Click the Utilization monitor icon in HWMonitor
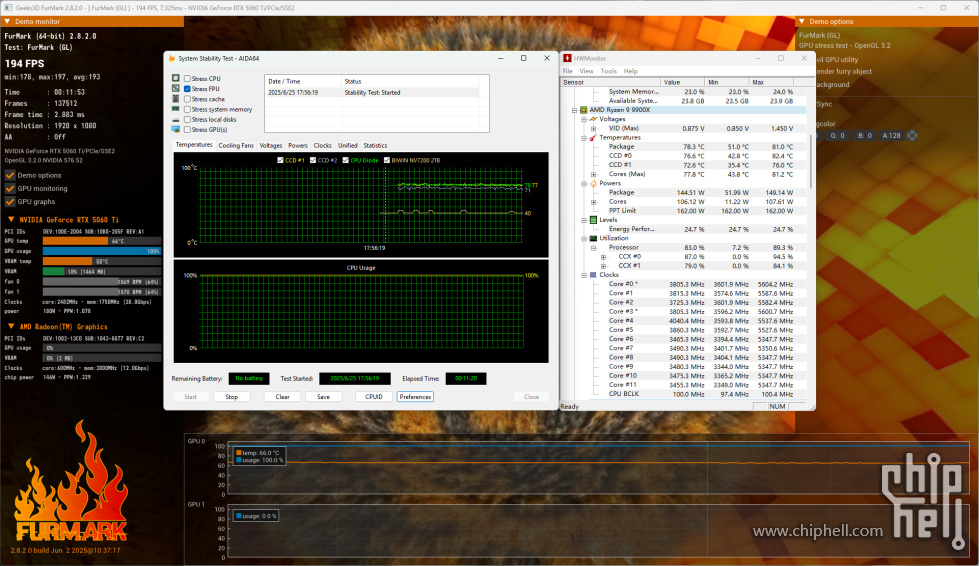The image size is (979, 566). [593, 238]
